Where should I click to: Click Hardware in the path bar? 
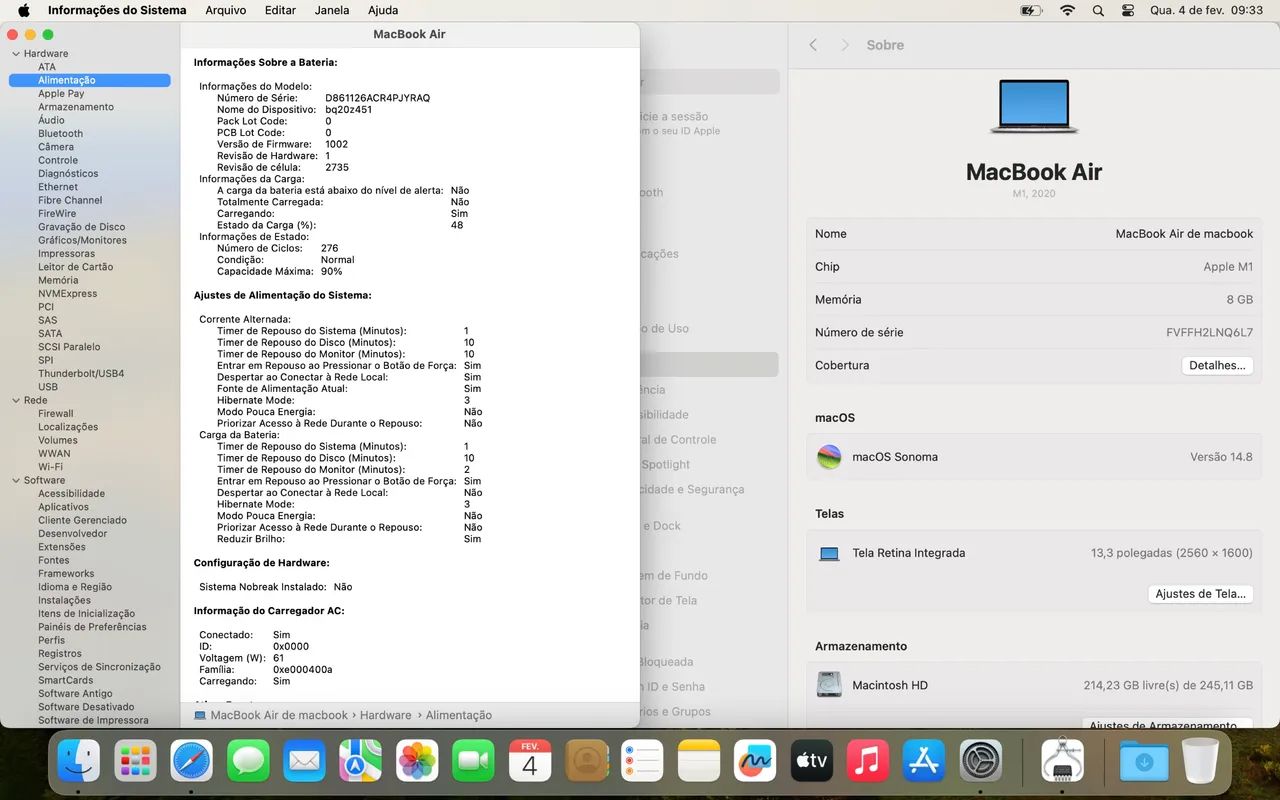click(x=385, y=715)
